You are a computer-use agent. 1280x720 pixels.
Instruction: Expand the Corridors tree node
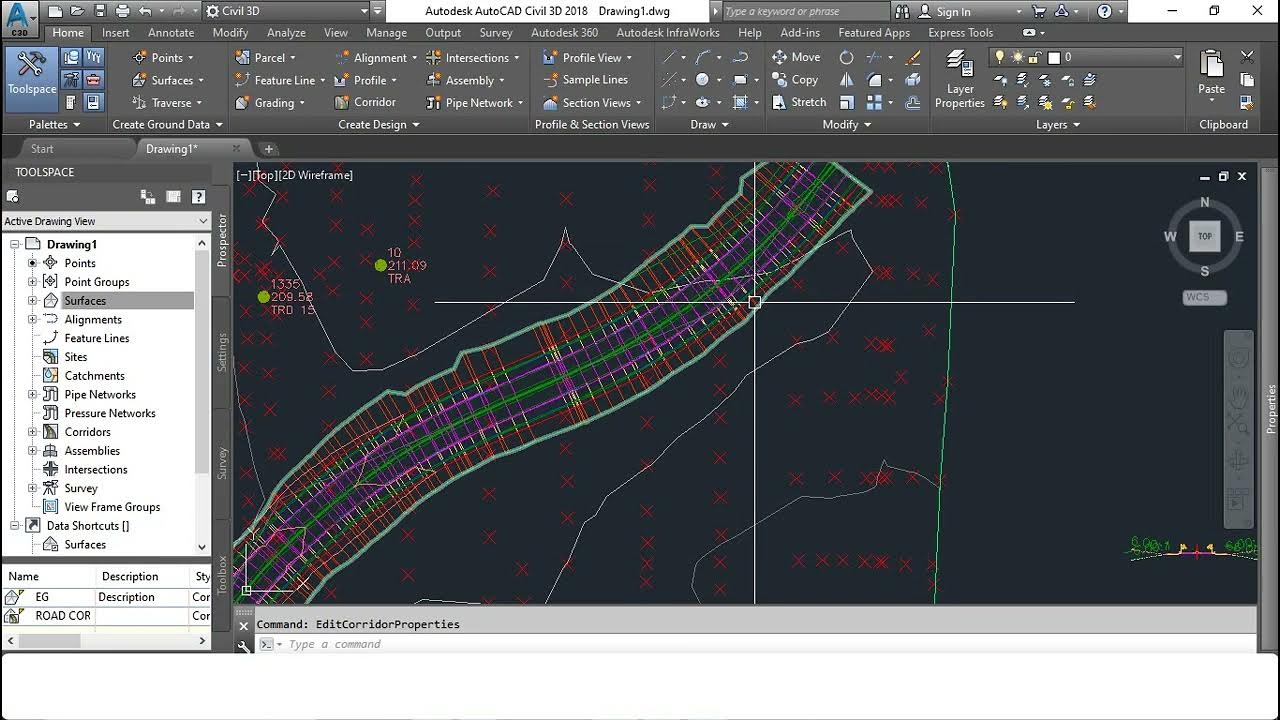[x=32, y=432]
